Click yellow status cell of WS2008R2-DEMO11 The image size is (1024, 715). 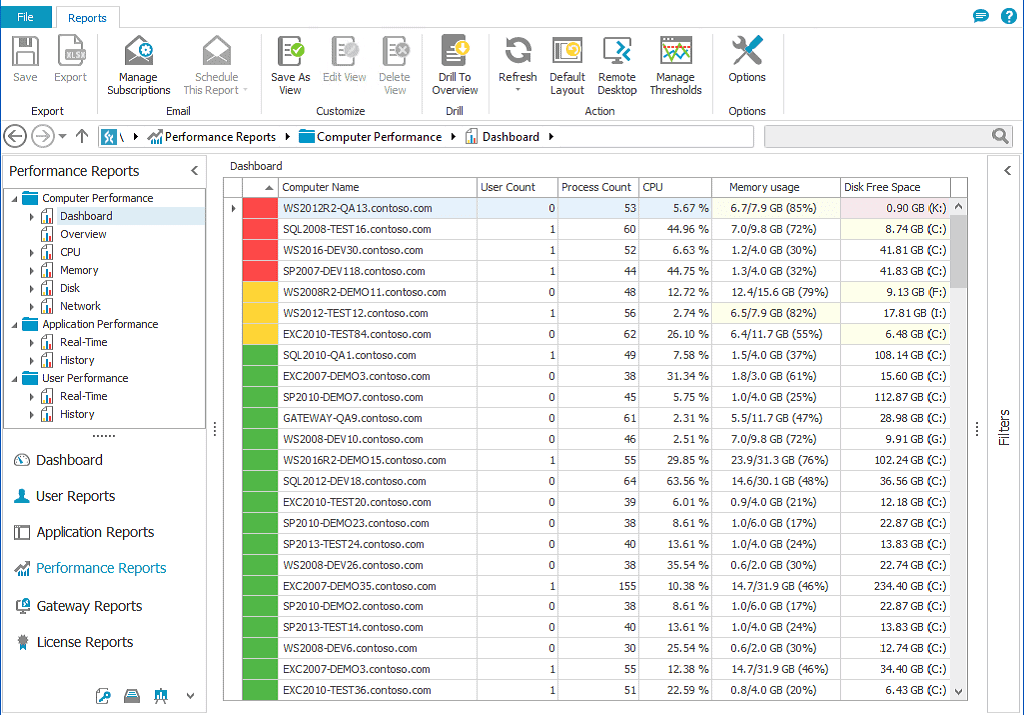click(x=260, y=292)
